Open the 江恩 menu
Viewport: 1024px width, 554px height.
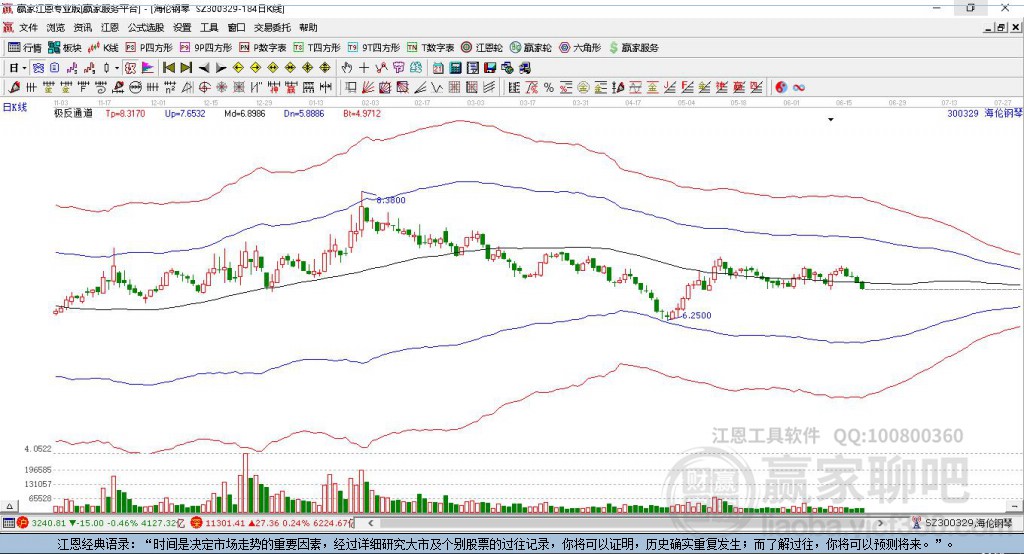click(x=110, y=27)
